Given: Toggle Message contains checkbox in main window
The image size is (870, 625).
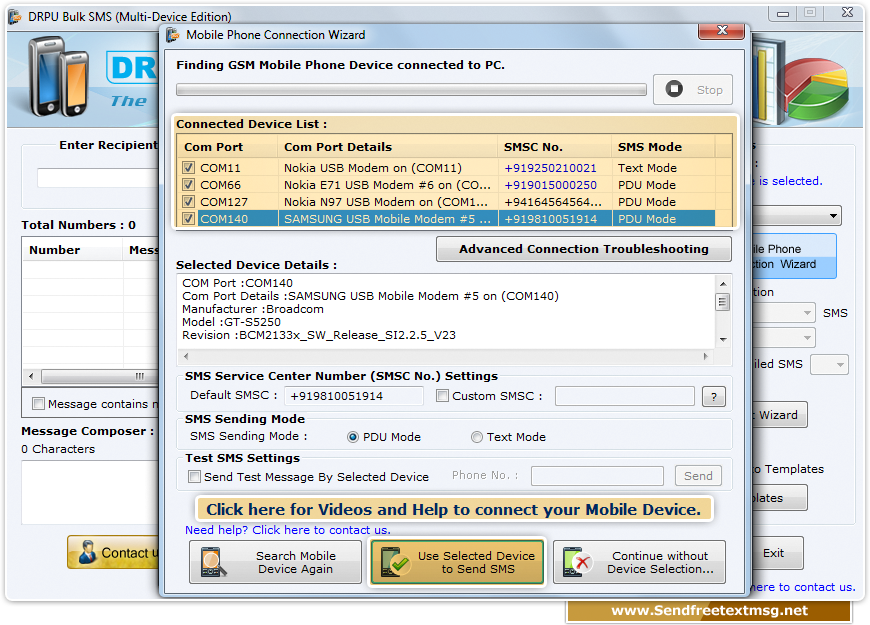Looking at the screenshot, I should [x=38, y=404].
